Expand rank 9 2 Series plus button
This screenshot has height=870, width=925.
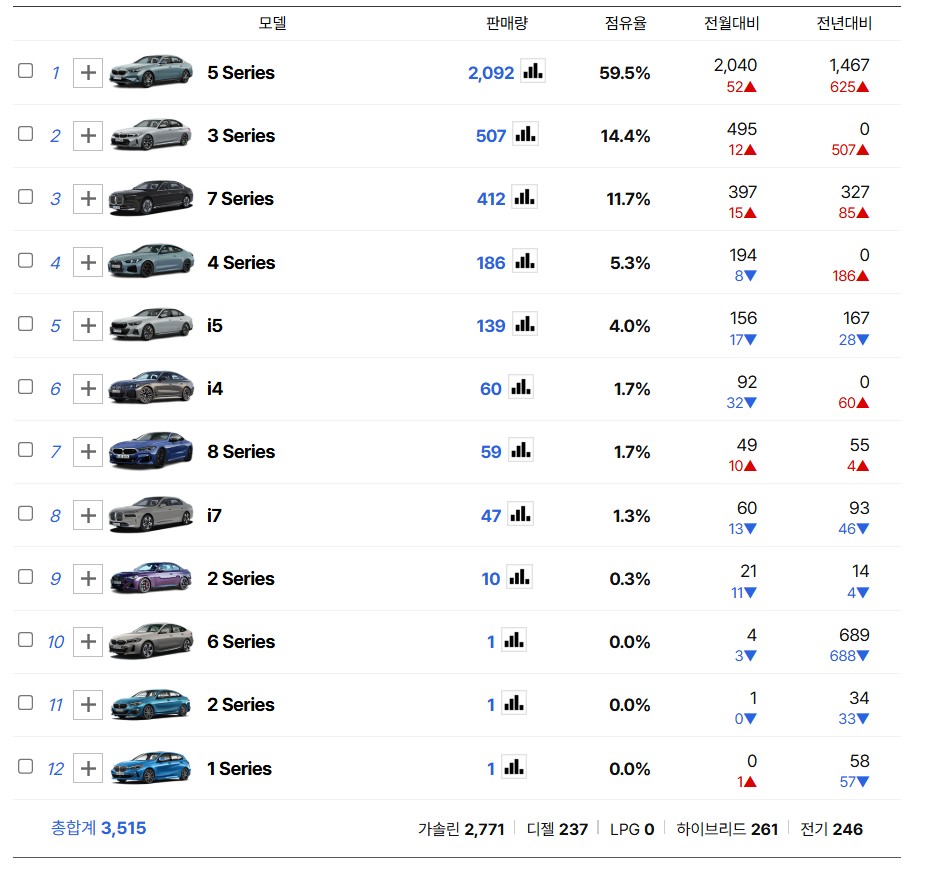click(88, 579)
